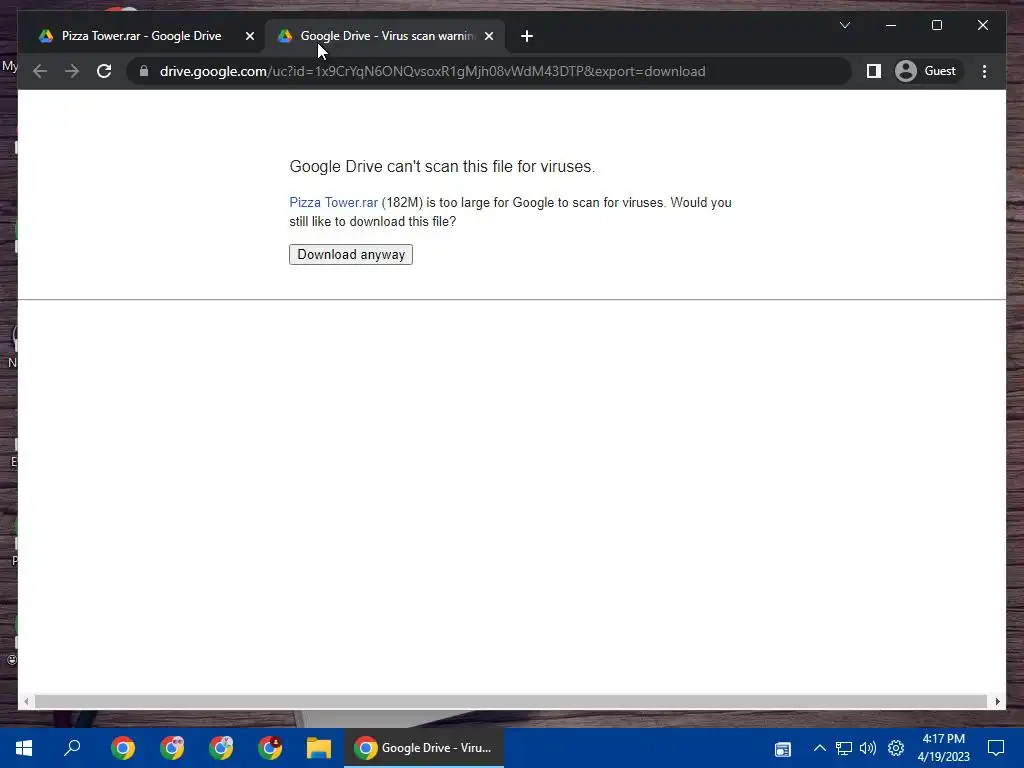Screen dimensions: 1024x768
Task: Launch second Chrome profile taskbar icon
Action: coord(172,748)
